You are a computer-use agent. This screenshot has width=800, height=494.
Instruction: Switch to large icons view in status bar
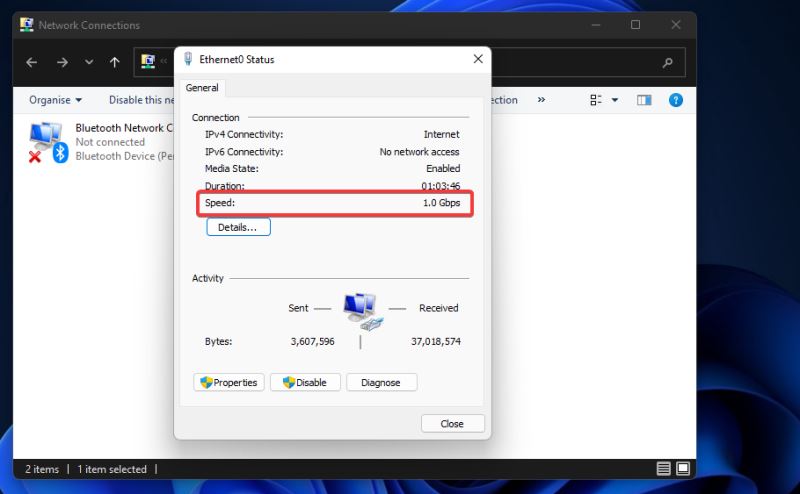click(x=683, y=469)
